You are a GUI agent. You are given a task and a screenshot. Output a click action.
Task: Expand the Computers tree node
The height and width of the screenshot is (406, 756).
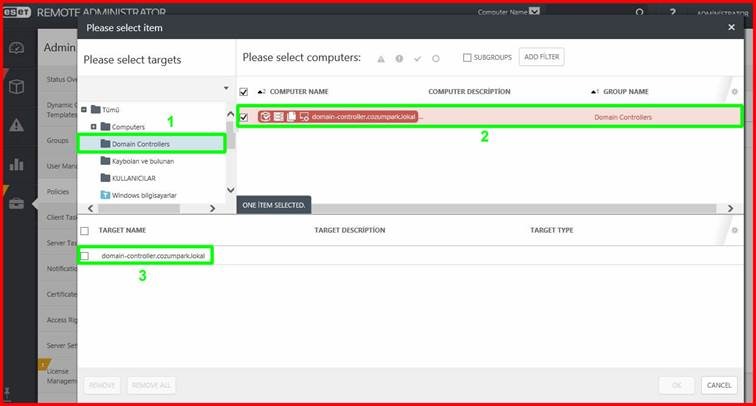coord(94,126)
